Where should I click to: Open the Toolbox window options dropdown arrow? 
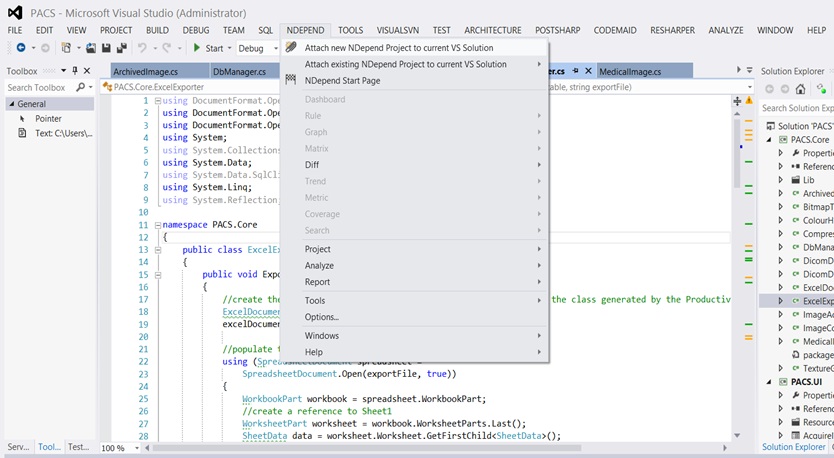pos(63,70)
